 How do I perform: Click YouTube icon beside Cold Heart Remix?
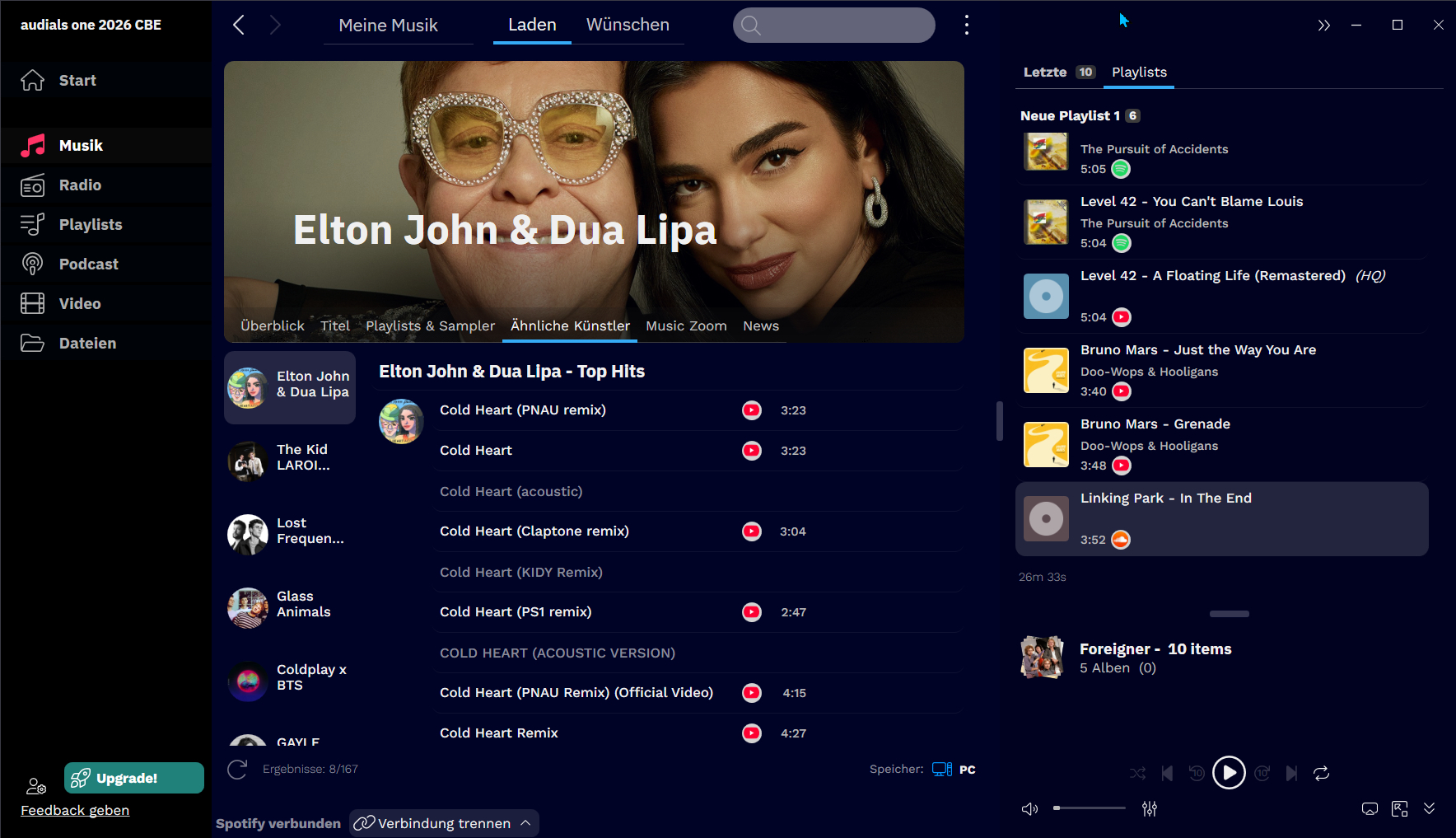click(x=751, y=733)
